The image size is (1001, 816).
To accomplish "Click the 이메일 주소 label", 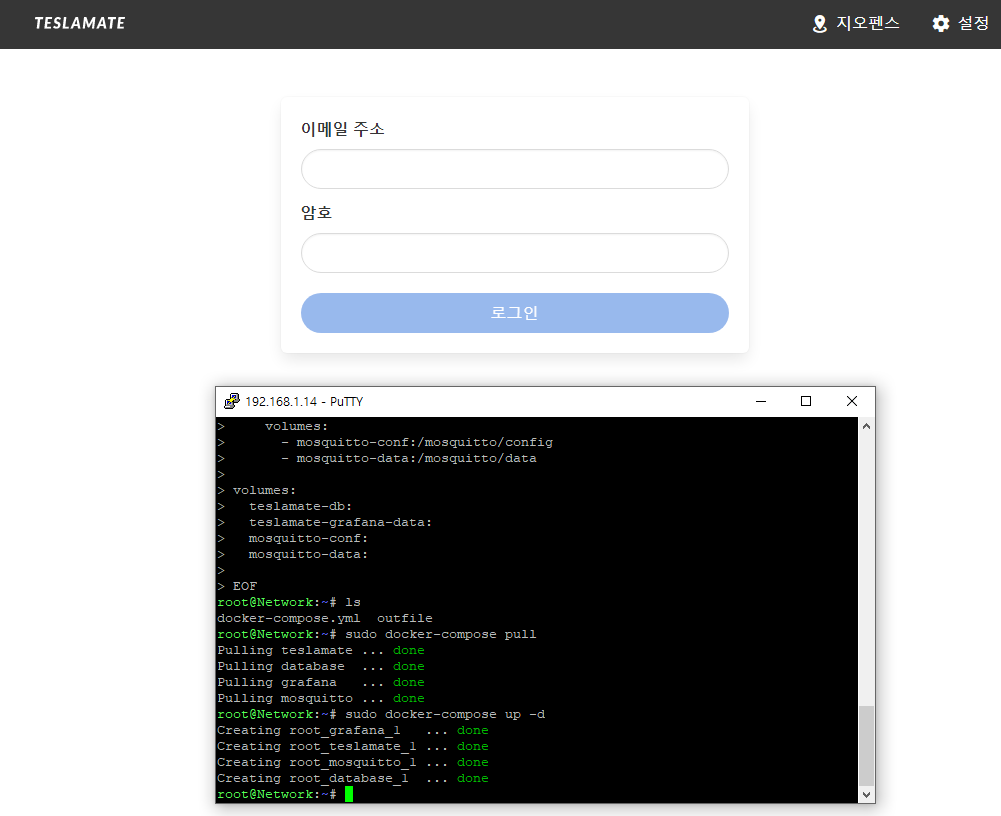I will 343,129.
